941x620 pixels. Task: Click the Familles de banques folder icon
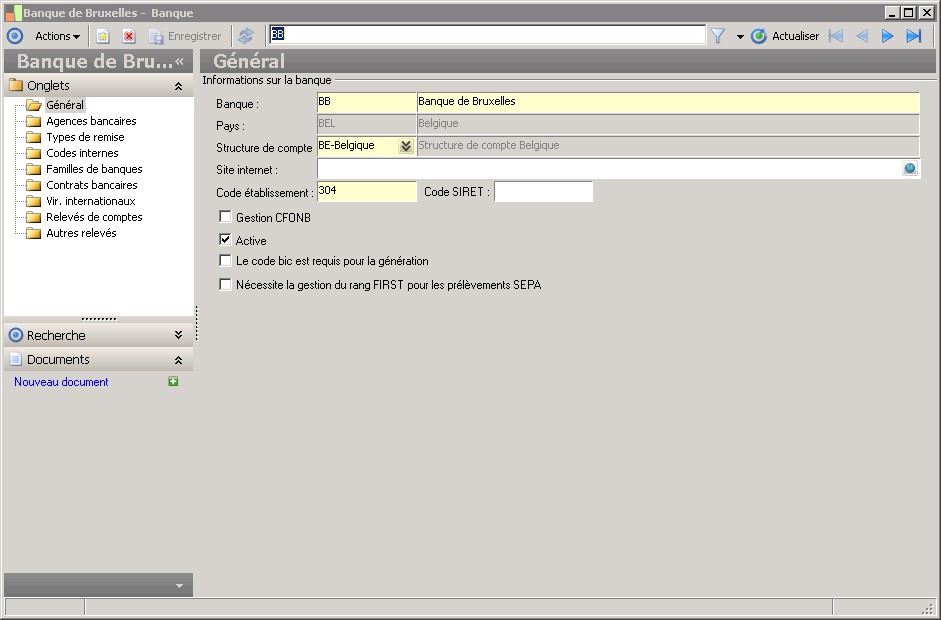34,169
